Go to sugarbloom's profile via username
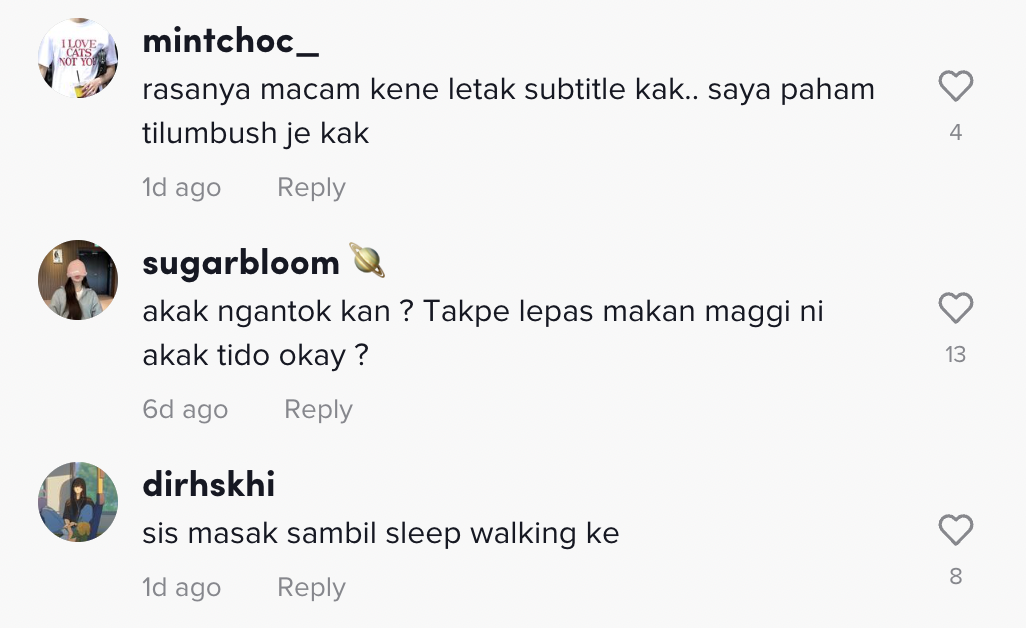This screenshot has height=628, width=1026. pyautogui.click(x=241, y=263)
